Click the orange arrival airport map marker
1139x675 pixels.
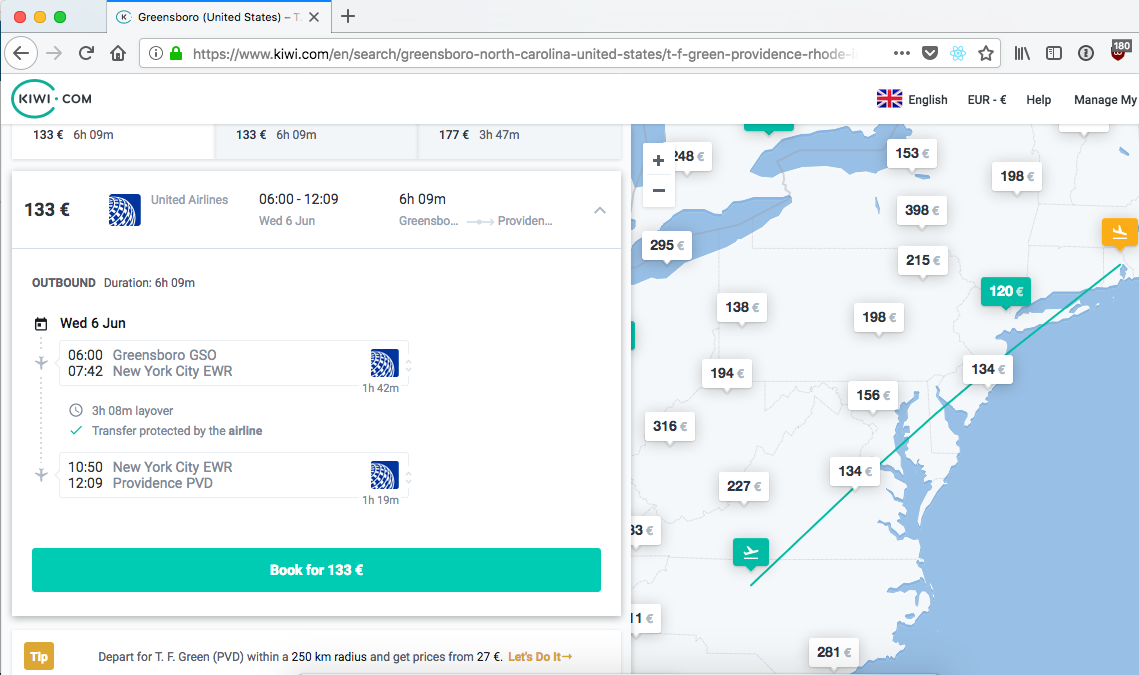(x=1119, y=233)
